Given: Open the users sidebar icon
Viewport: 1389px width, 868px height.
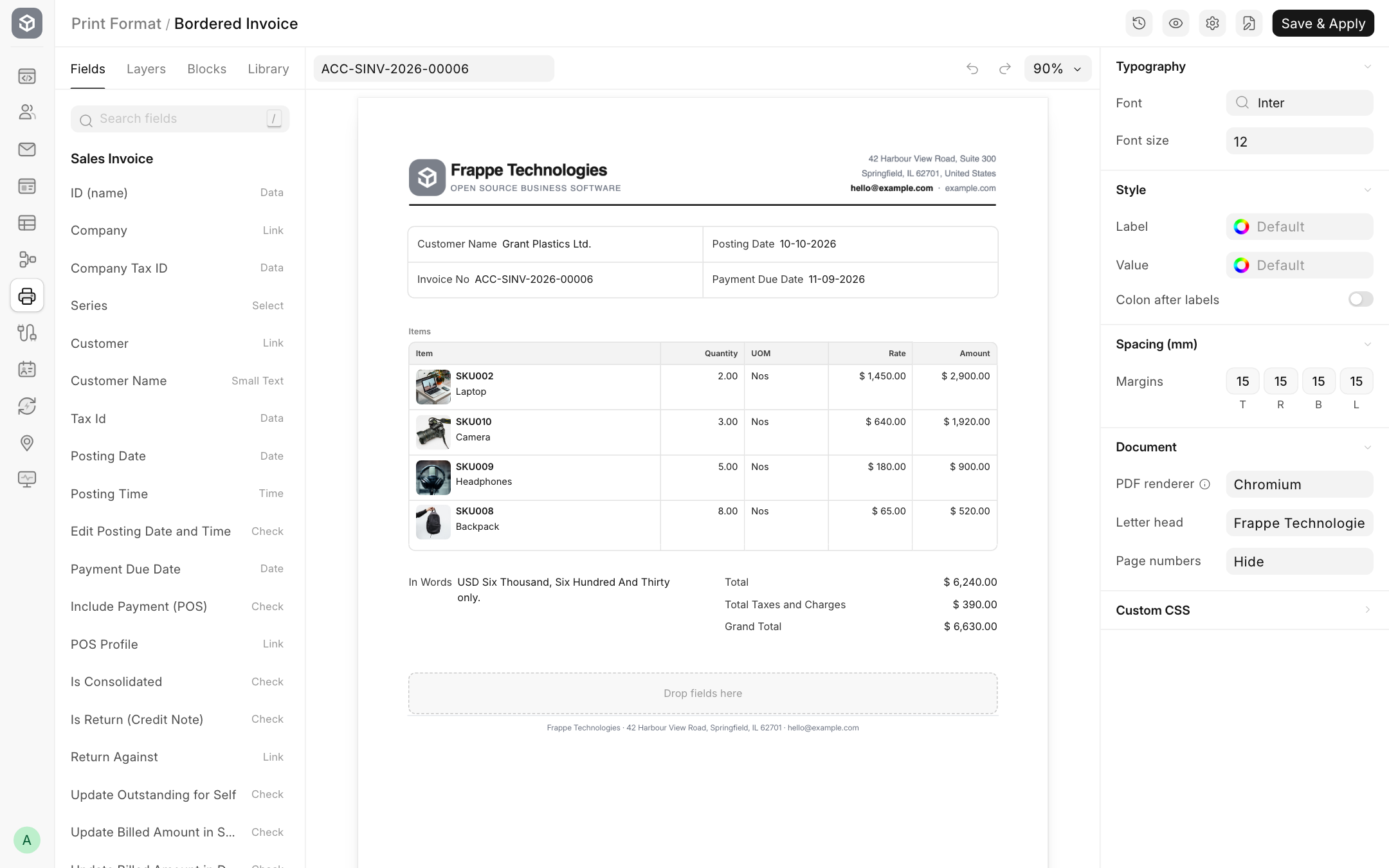Looking at the screenshot, I should 27,113.
